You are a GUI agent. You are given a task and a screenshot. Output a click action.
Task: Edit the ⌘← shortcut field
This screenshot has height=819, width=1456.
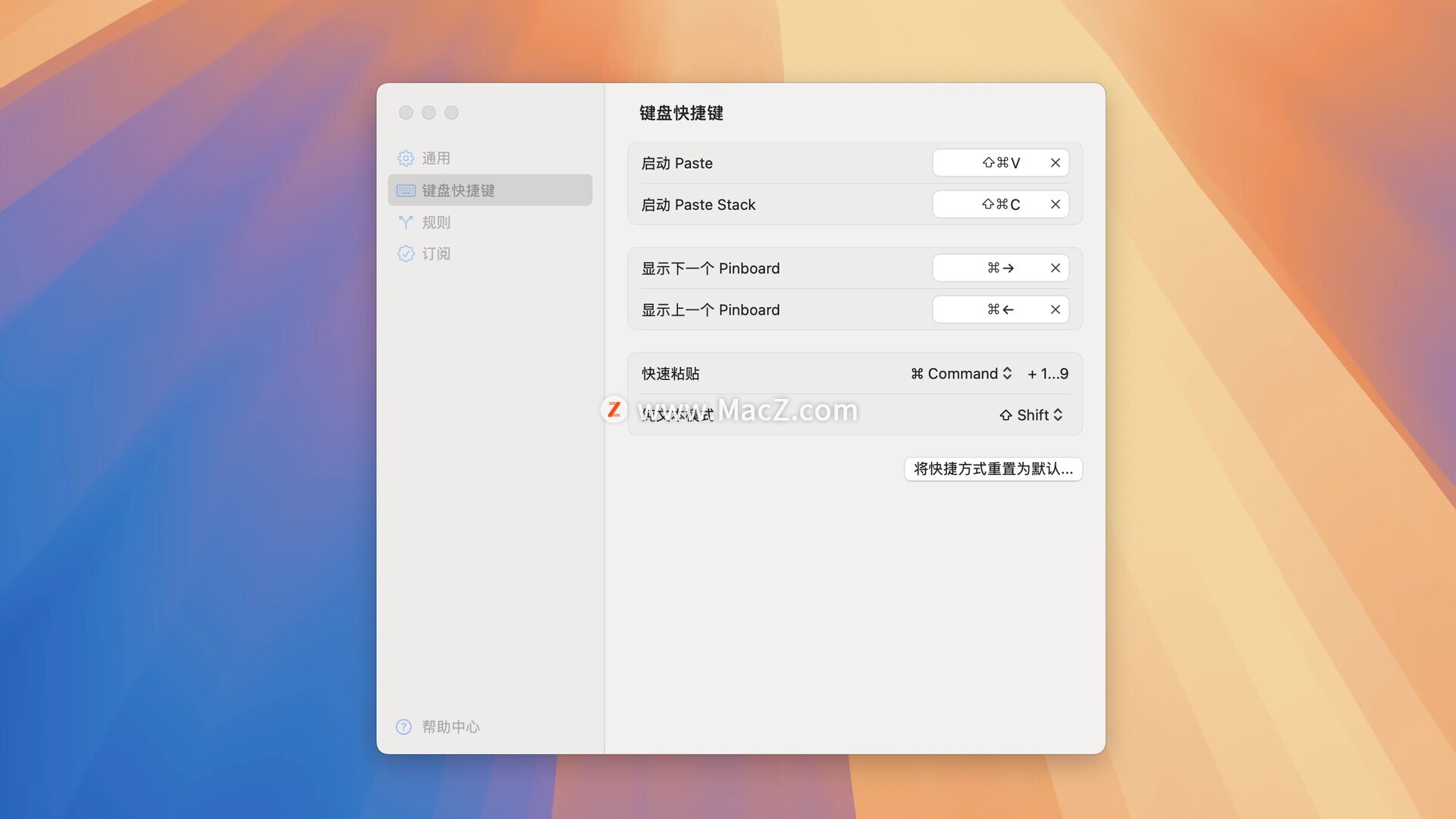[x=1000, y=309]
